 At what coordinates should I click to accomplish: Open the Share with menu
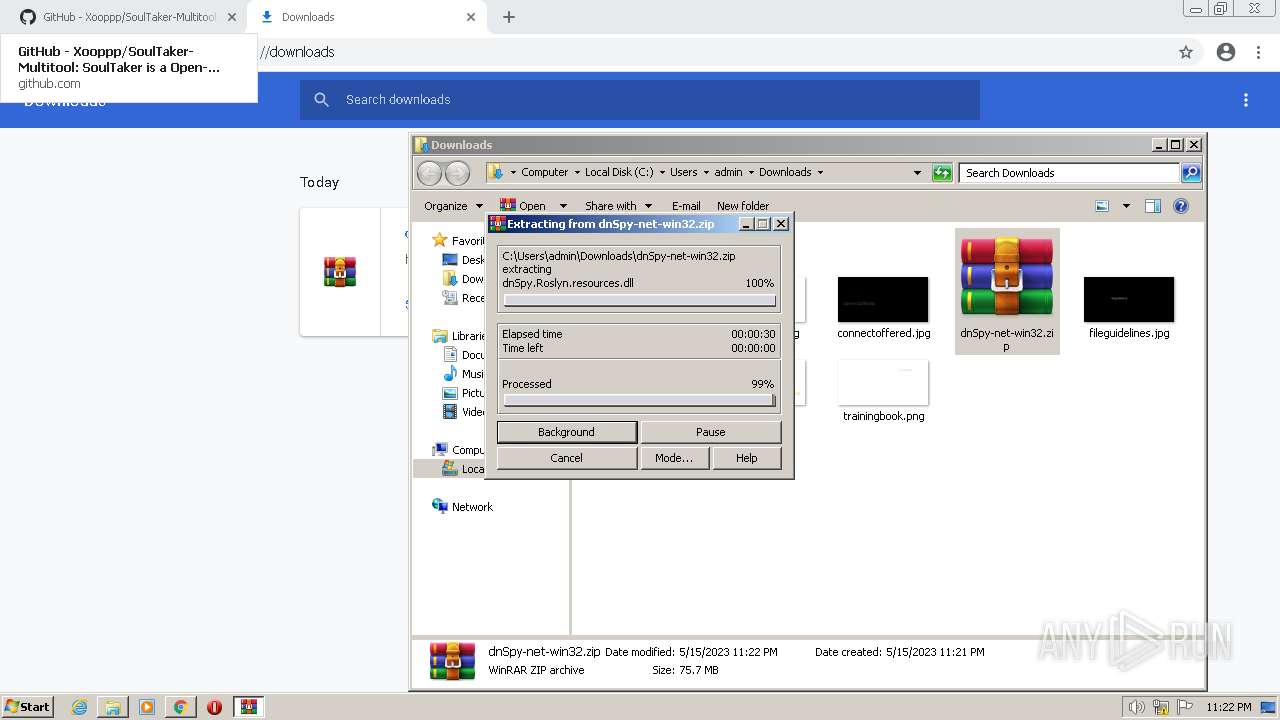[617, 206]
